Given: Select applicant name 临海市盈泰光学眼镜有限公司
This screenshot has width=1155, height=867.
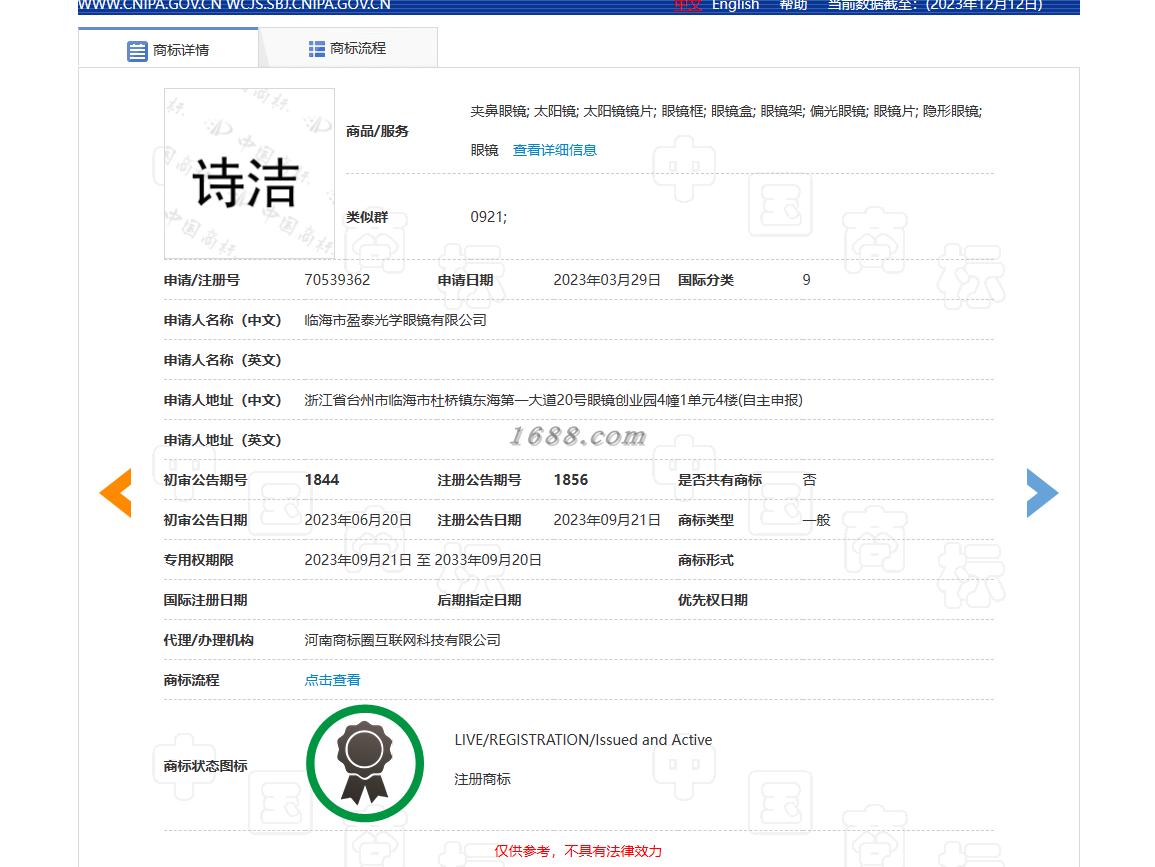Looking at the screenshot, I should click(x=396, y=320).
